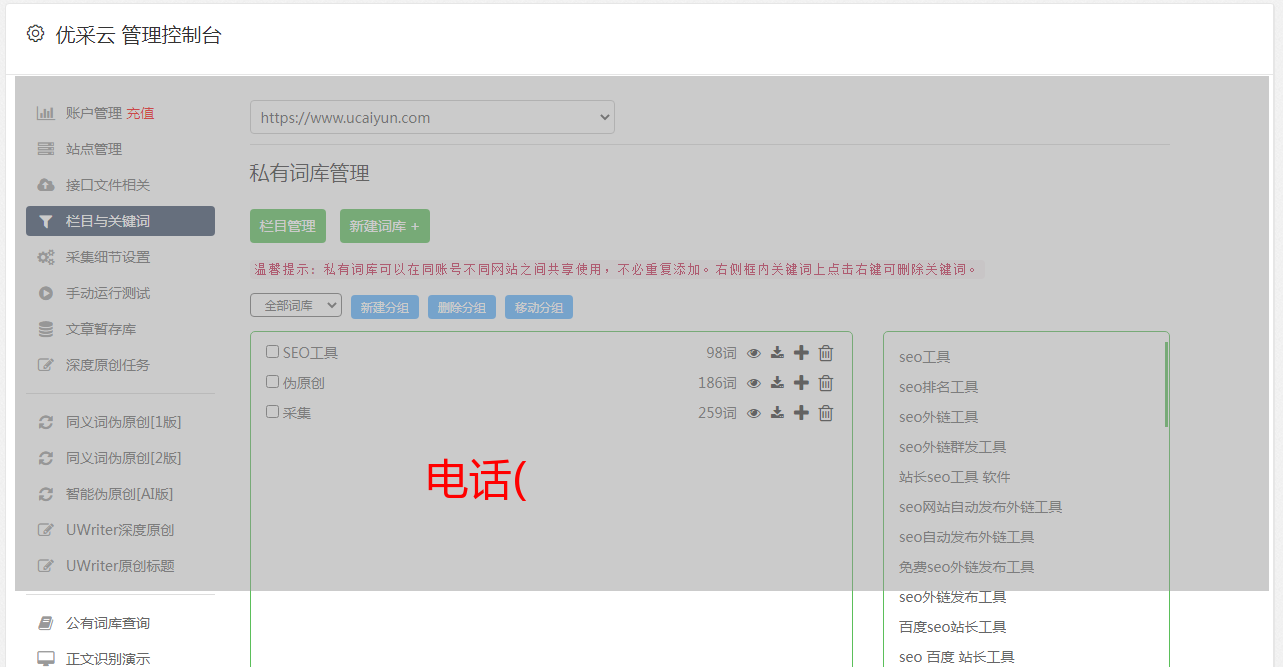1283x667 pixels.
Task: Click the 删除分组 button
Action: pyautogui.click(x=462, y=308)
